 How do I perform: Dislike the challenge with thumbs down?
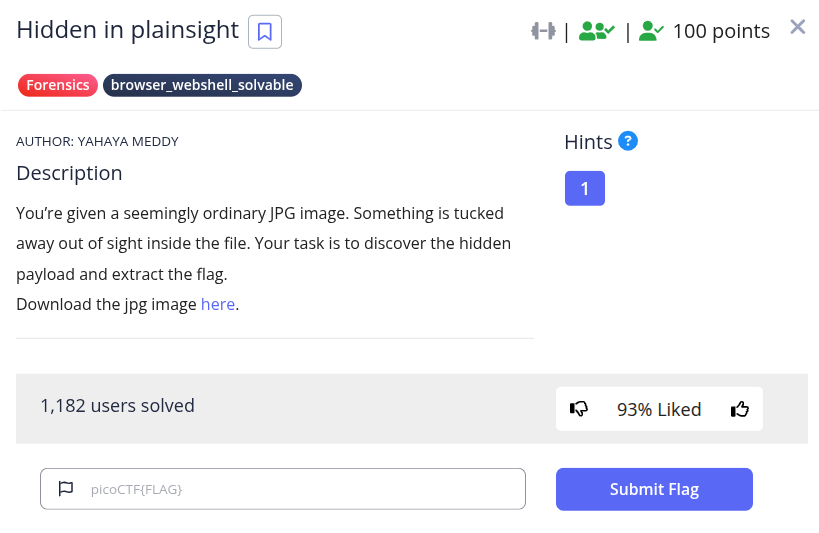tap(579, 409)
